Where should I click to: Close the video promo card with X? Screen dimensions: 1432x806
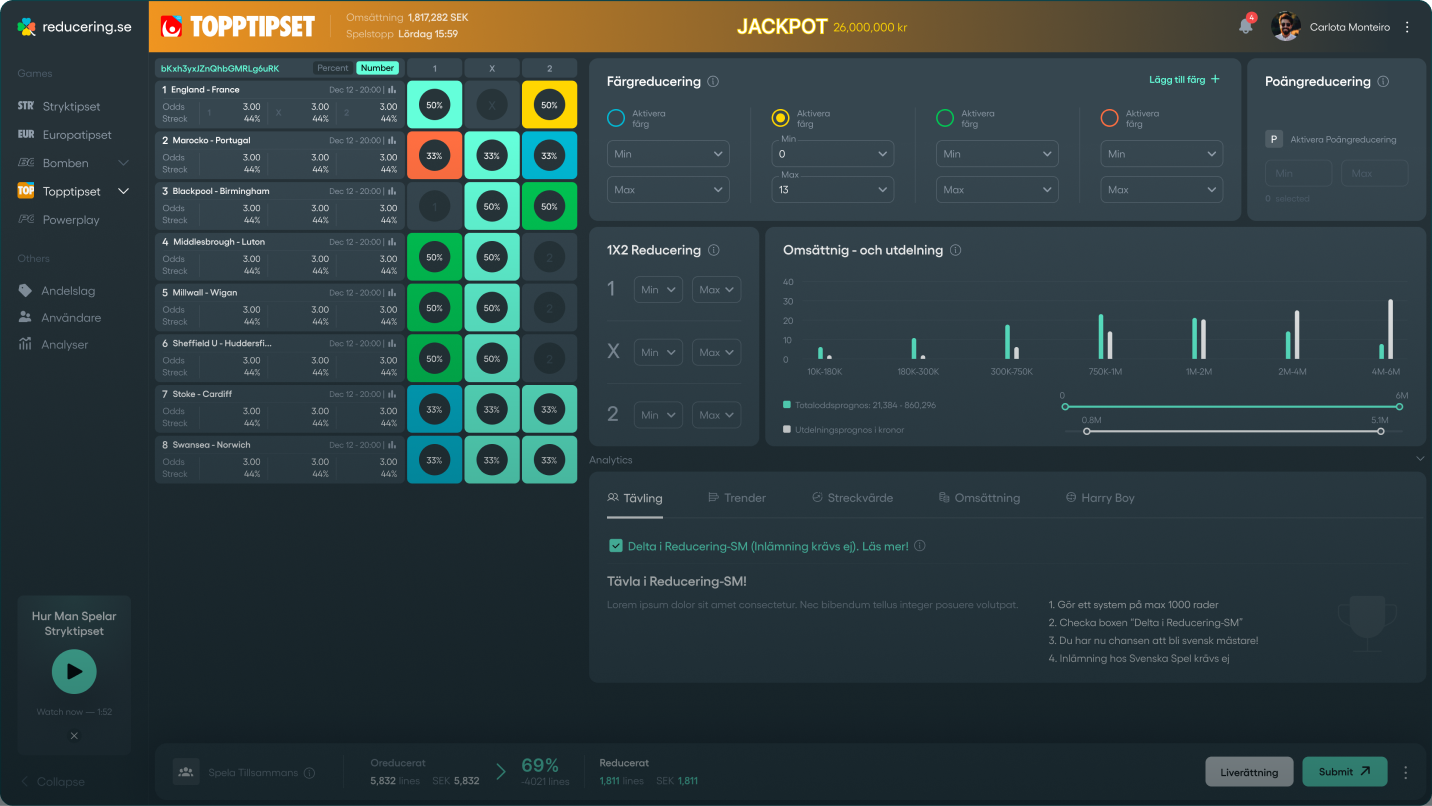74,736
